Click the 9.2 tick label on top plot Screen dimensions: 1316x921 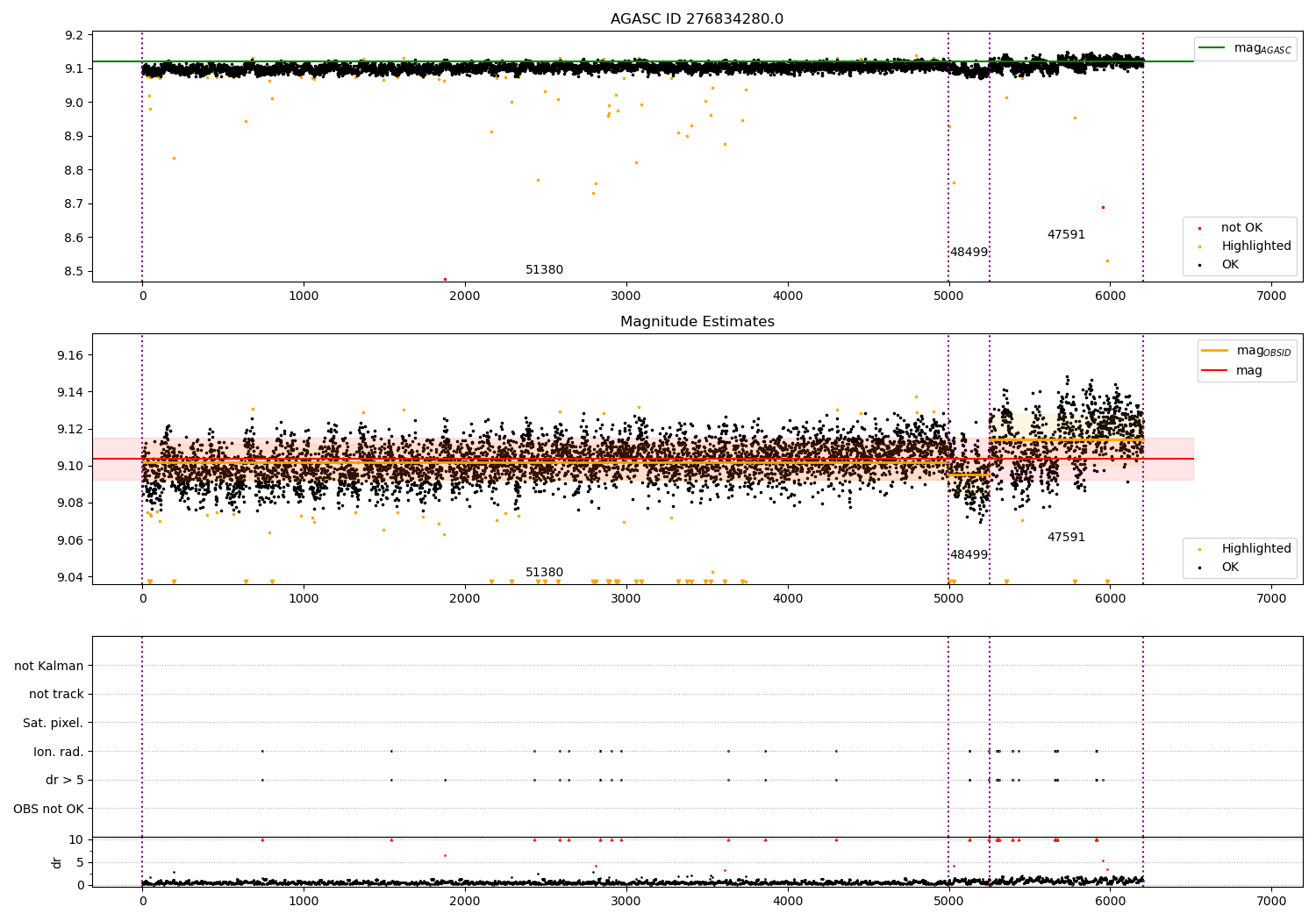(74, 35)
